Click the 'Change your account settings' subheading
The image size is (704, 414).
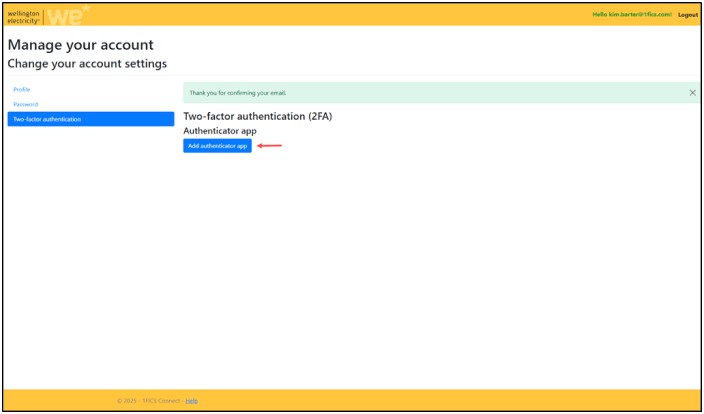click(x=87, y=64)
